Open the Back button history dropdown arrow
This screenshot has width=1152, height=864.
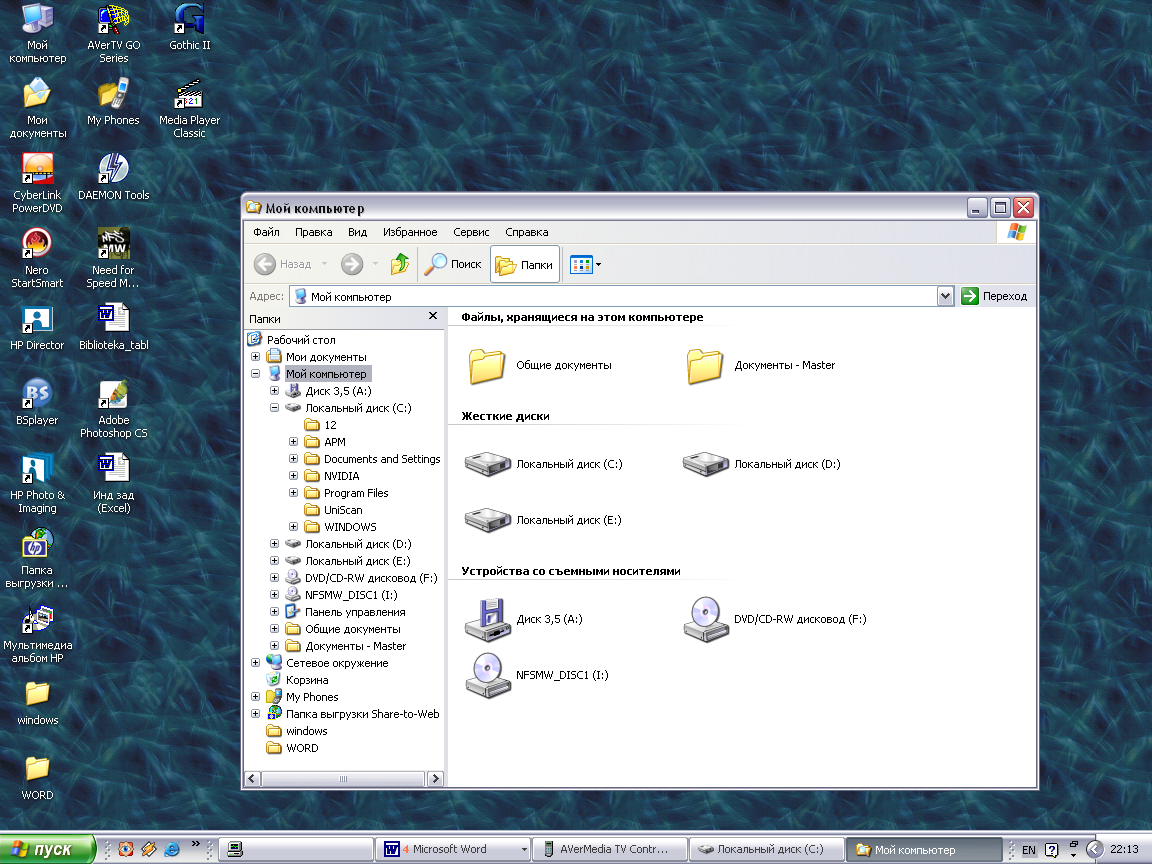pyautogui.click(x=324, y=264)
